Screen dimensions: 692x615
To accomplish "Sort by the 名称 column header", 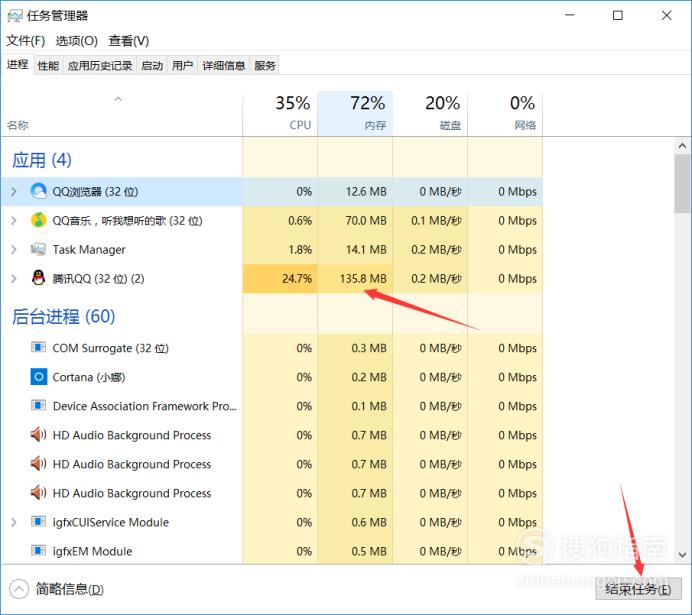I will click(121, 114).
